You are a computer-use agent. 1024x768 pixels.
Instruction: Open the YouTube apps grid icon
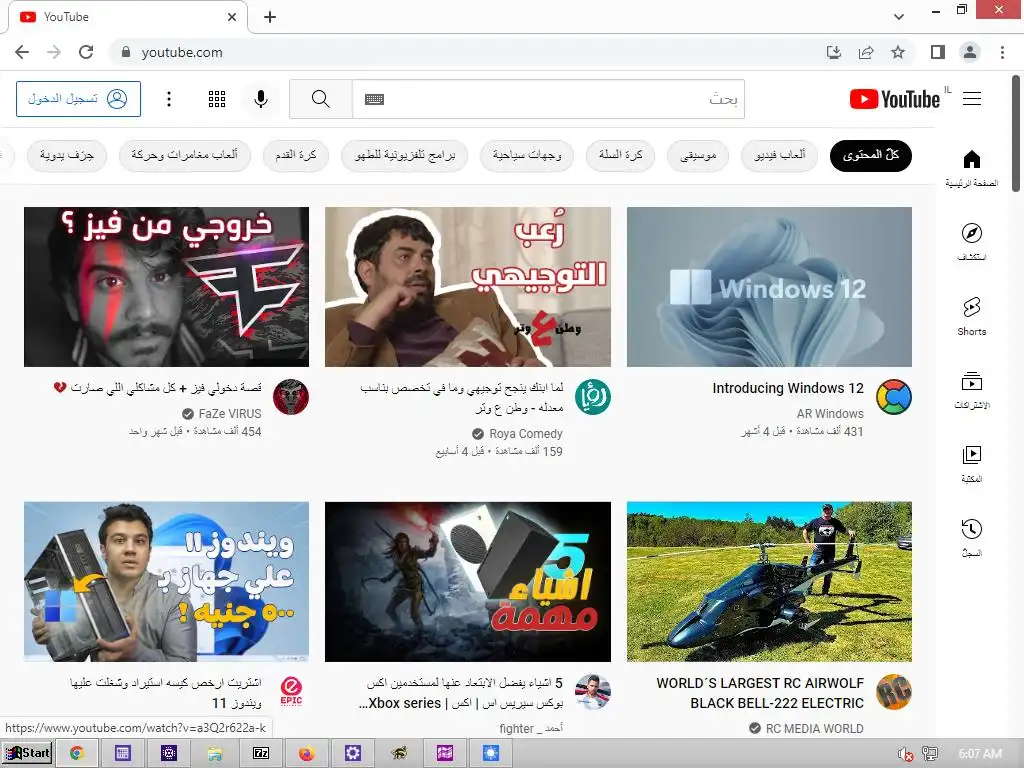coord(217,99)
